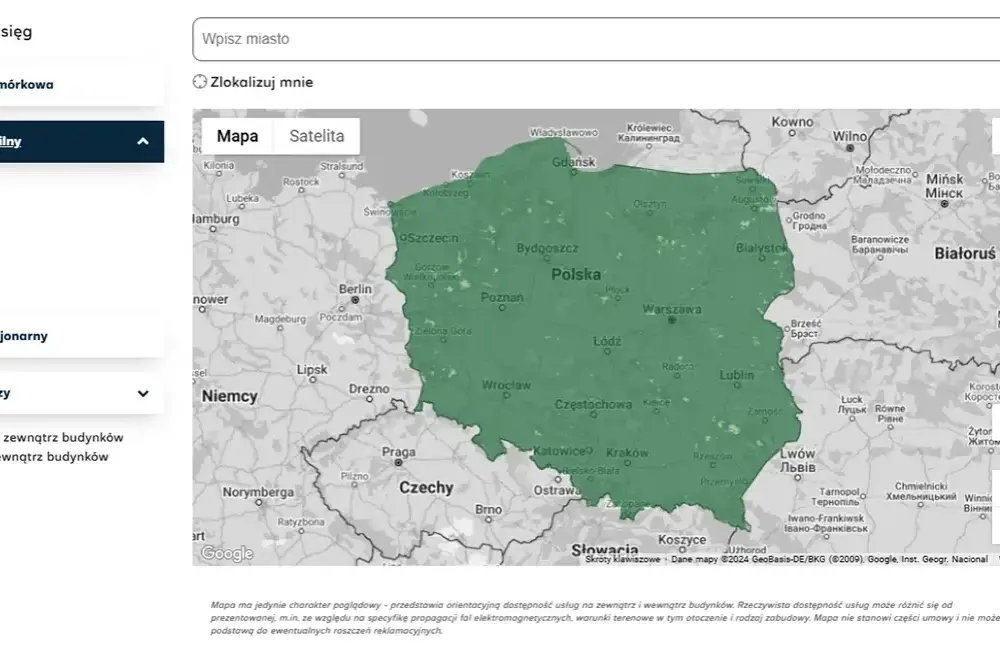Image resolution: width=1000 pixels, height=650 pixels.
Task: Click the Wpisz miasto search field
Action: pyautogui.click(x=596, y=39)
